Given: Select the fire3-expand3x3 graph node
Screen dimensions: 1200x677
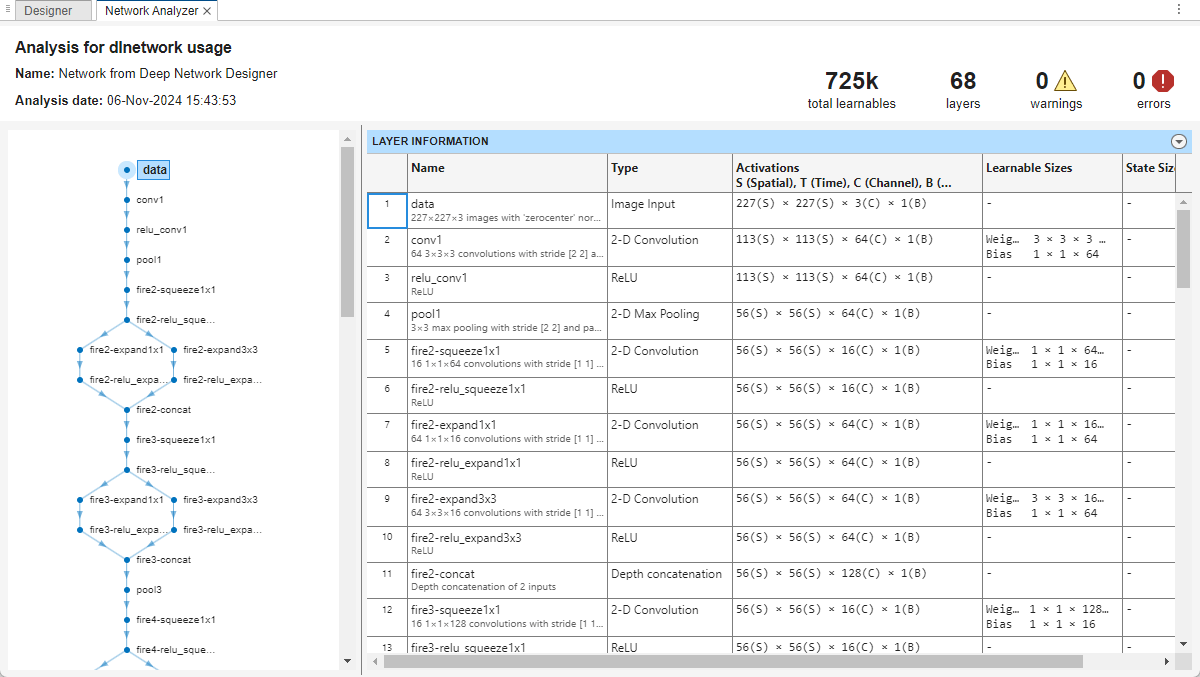Looking at the screenshot, I should 220,500.
